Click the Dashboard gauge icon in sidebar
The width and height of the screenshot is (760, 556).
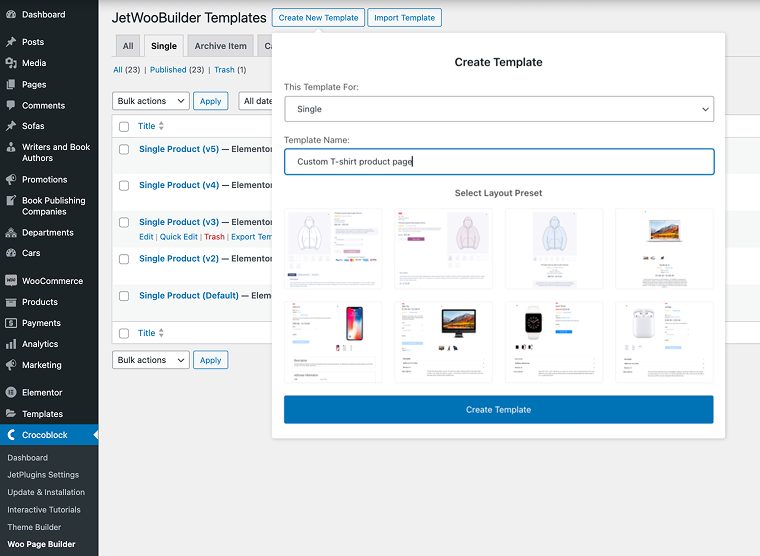coord(11,15)
